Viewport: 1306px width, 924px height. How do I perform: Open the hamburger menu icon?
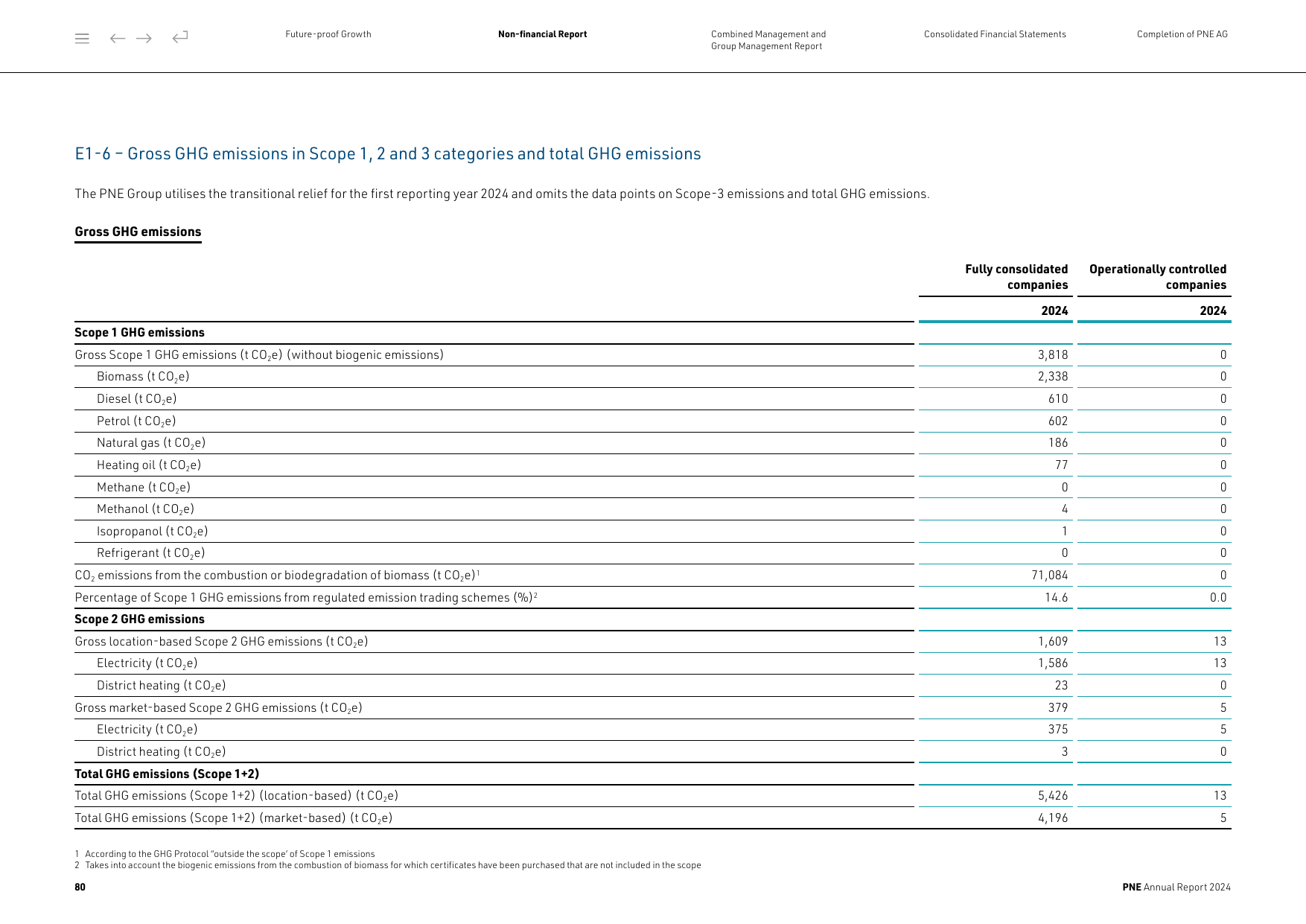(82, 39)
